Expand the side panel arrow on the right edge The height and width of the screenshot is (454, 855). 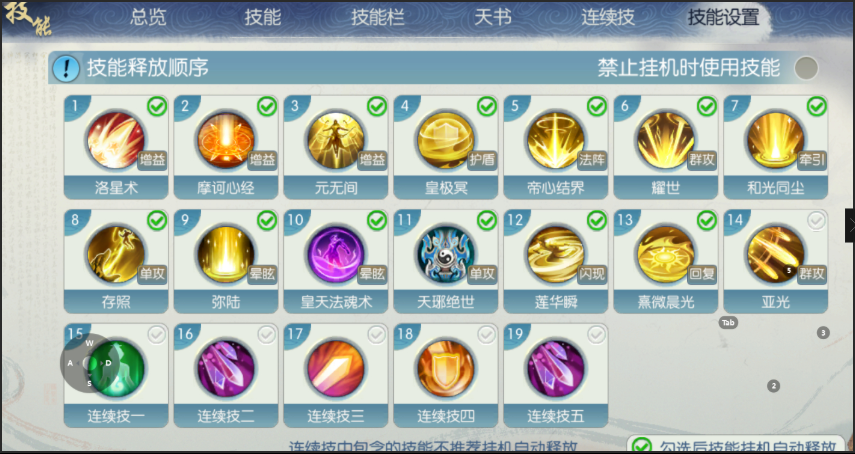[850, 225]
